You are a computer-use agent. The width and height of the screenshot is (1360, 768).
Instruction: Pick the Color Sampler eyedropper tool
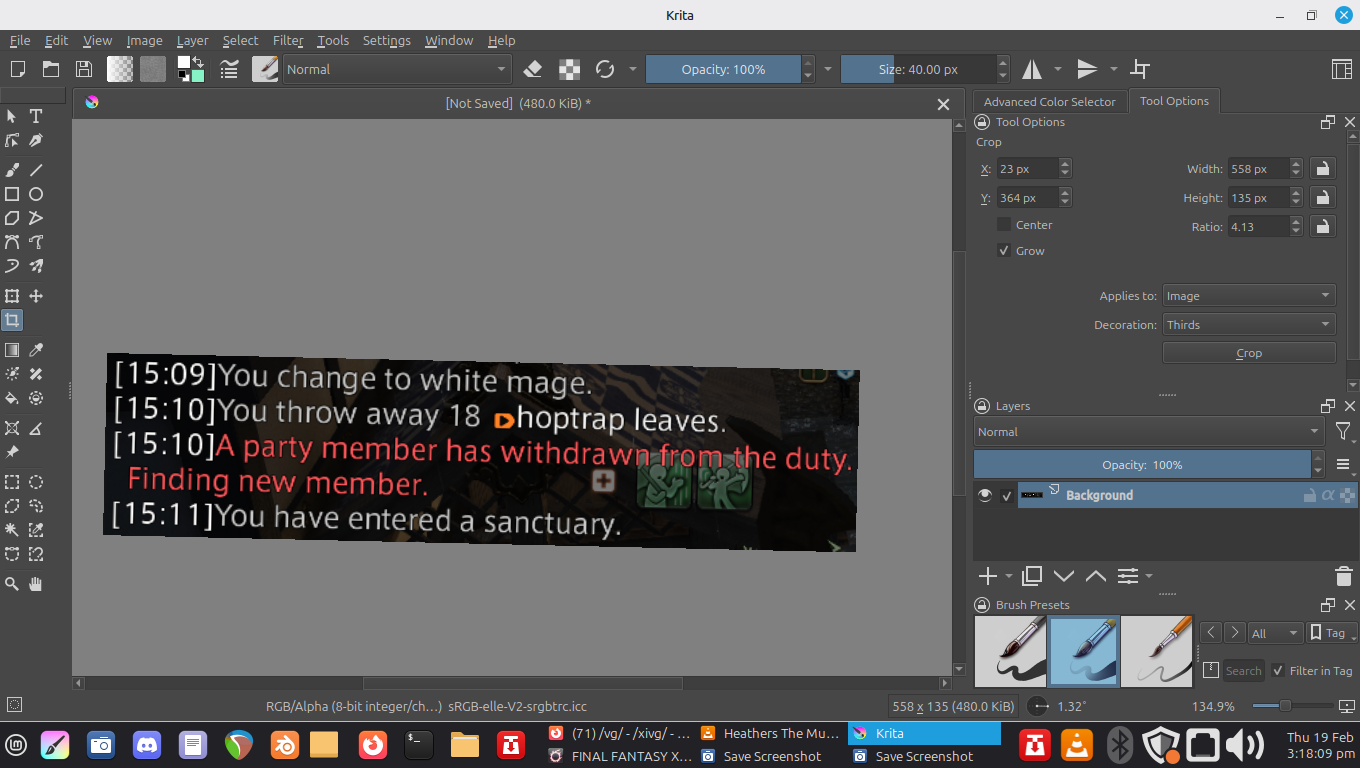pos(36,350)
